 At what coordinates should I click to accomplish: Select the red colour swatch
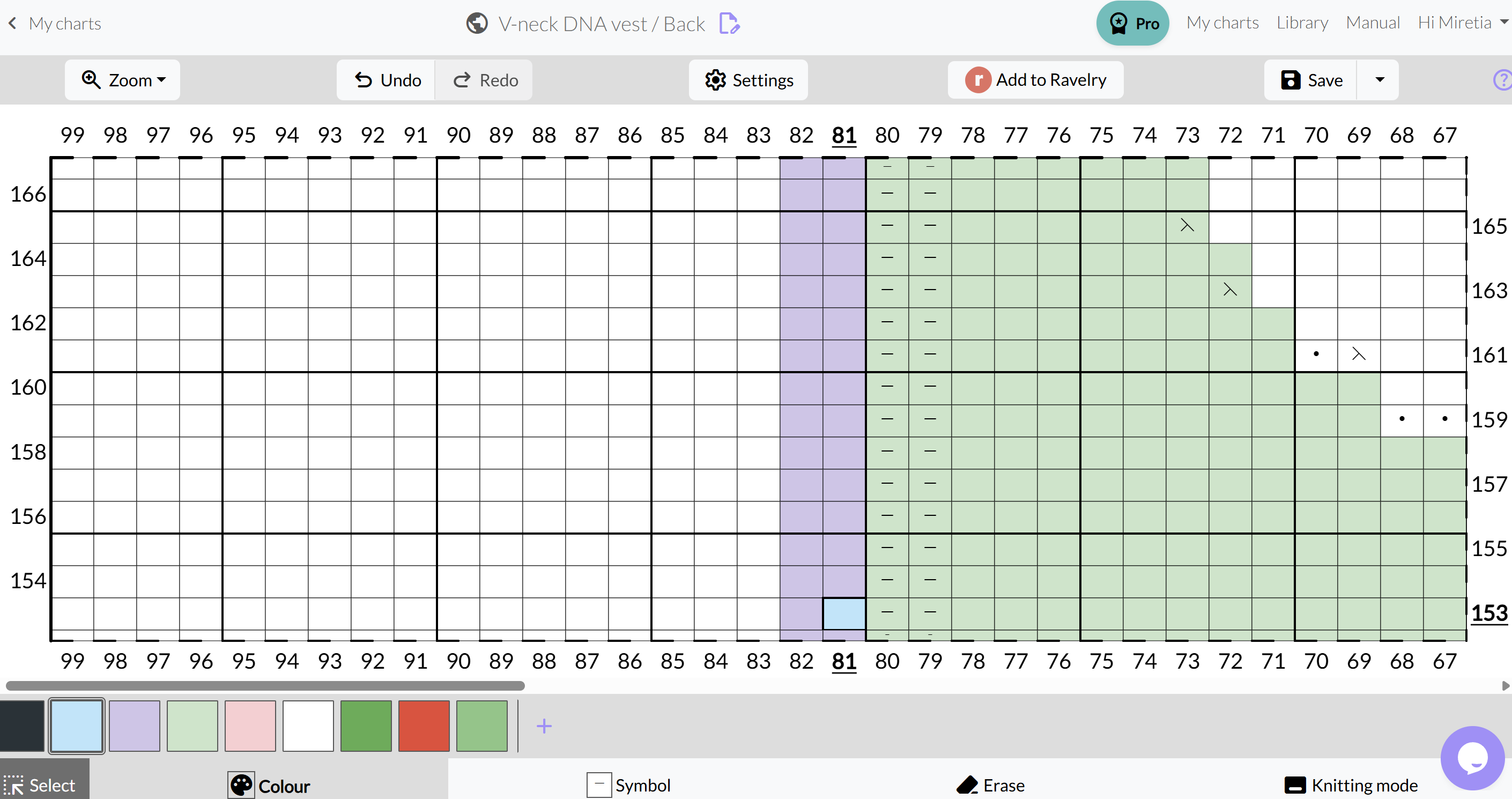424,726
